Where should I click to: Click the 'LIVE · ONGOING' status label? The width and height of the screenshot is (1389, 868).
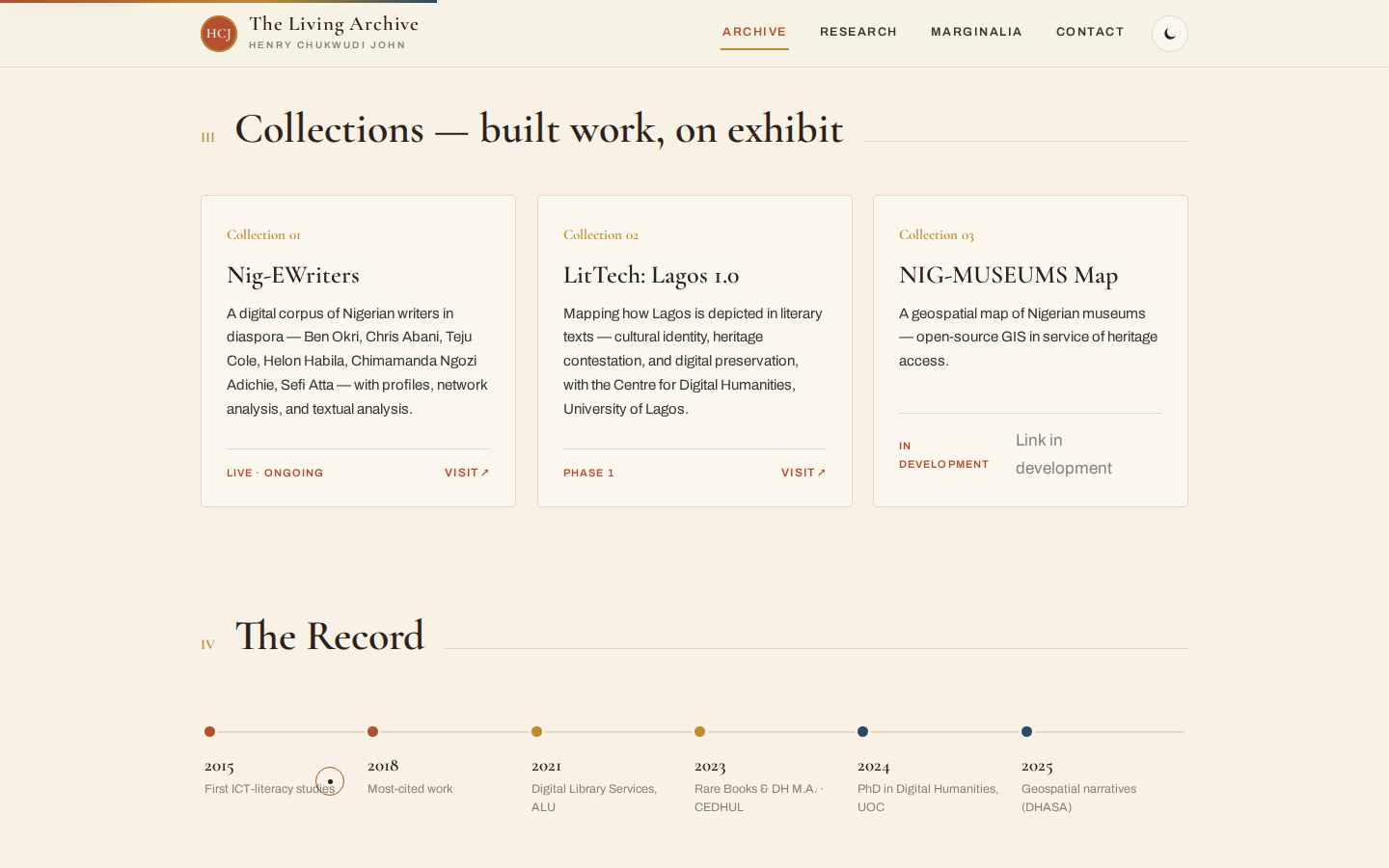(275, 473)
